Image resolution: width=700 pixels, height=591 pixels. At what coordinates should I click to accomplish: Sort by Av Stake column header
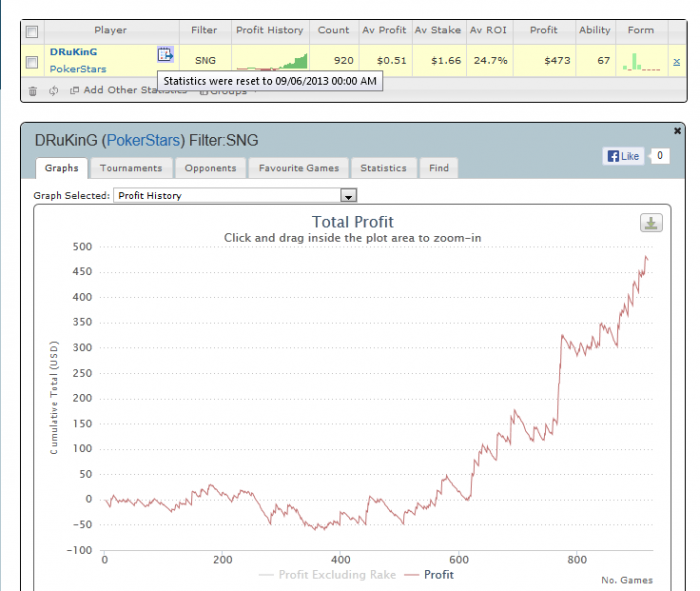(x=438, y=30)
